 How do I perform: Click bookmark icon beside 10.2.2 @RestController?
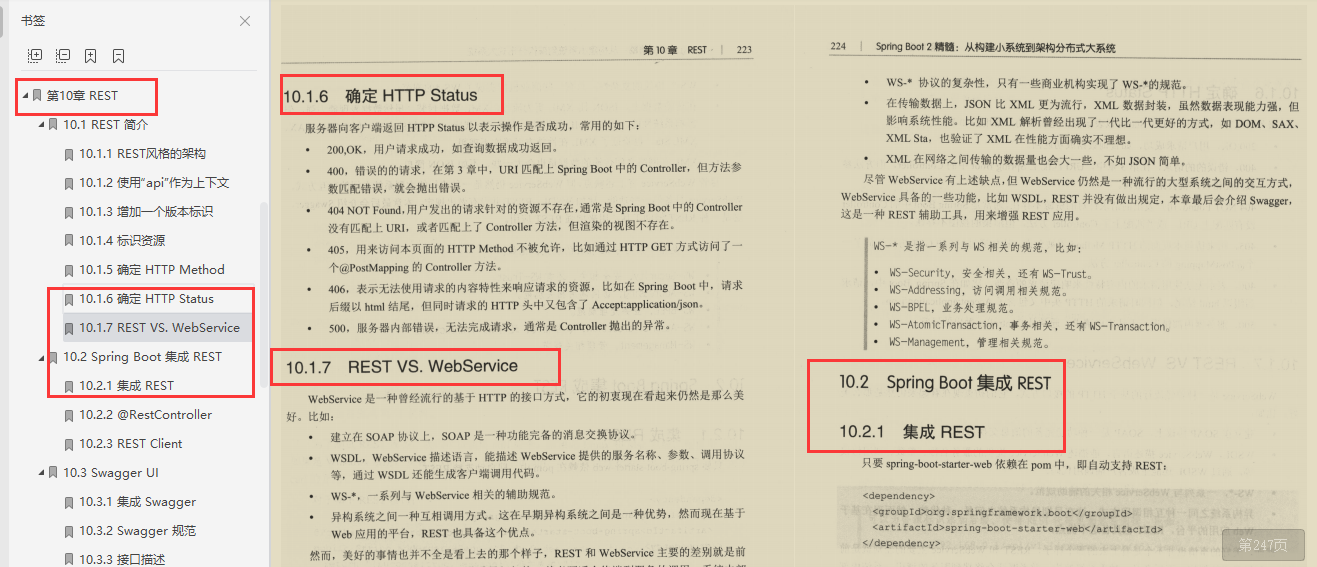pyautogui.click(x=69, y=415)
